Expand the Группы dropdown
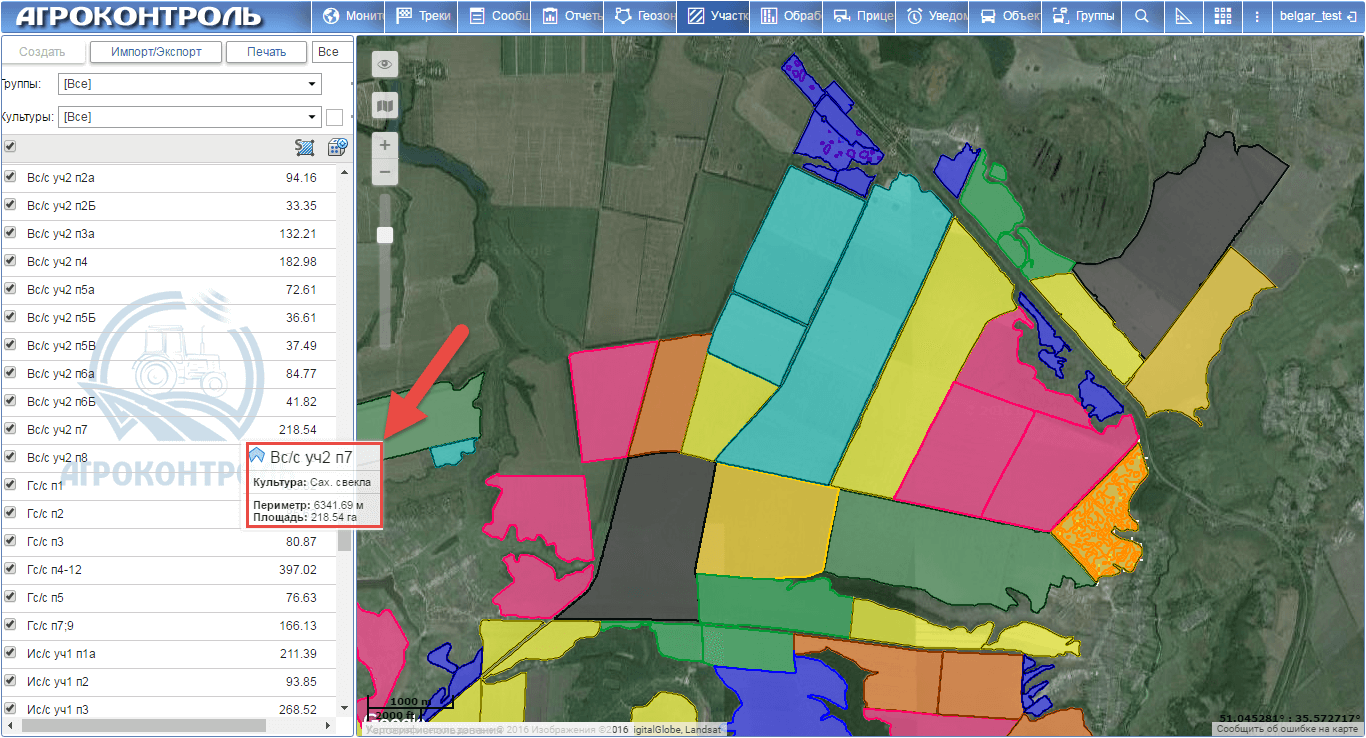Image resolution: width=1366 pixels, height=738 pixels. pyautogui.click(x=312, y=84)
